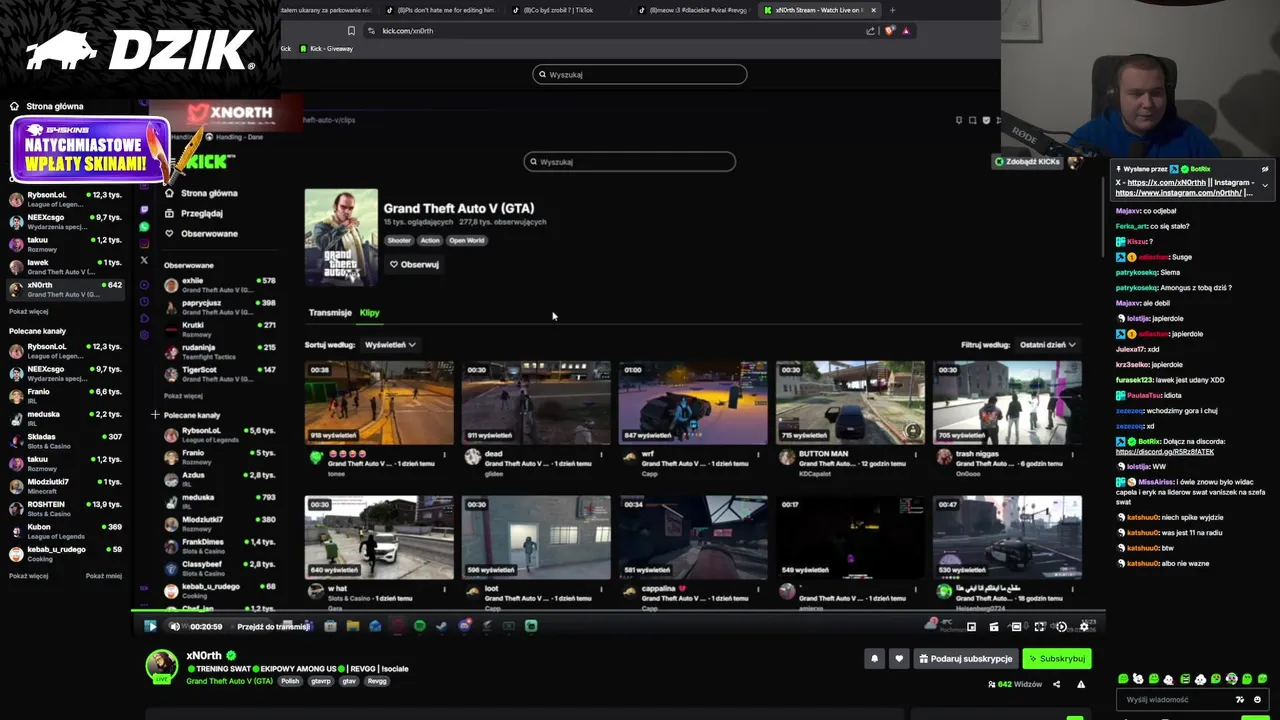Viewport: 1280px width, 720px height.
Task: Click the lower 'Wyszukaj' search field above GTA
Action: point(630,161)
